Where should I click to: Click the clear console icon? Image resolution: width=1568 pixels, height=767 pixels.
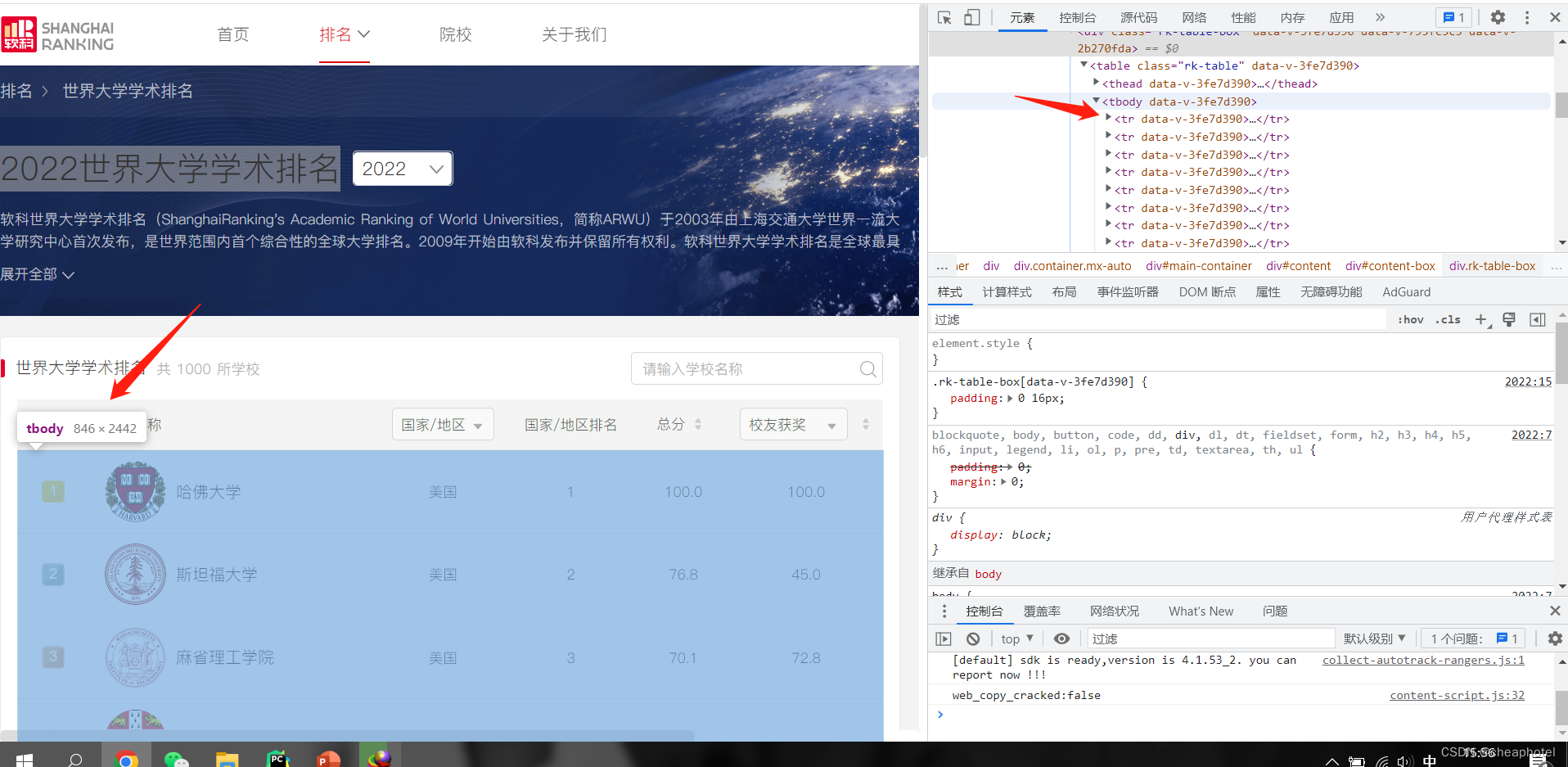[x=973, y=638]
